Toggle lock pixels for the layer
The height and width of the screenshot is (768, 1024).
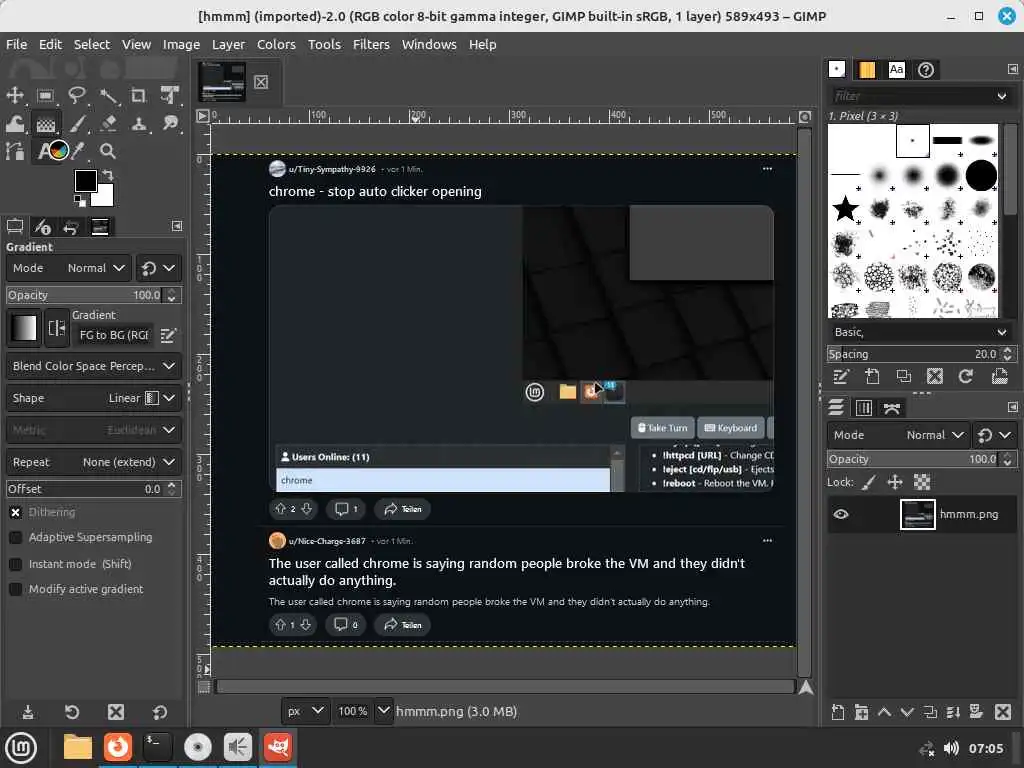tap(869, 483)
